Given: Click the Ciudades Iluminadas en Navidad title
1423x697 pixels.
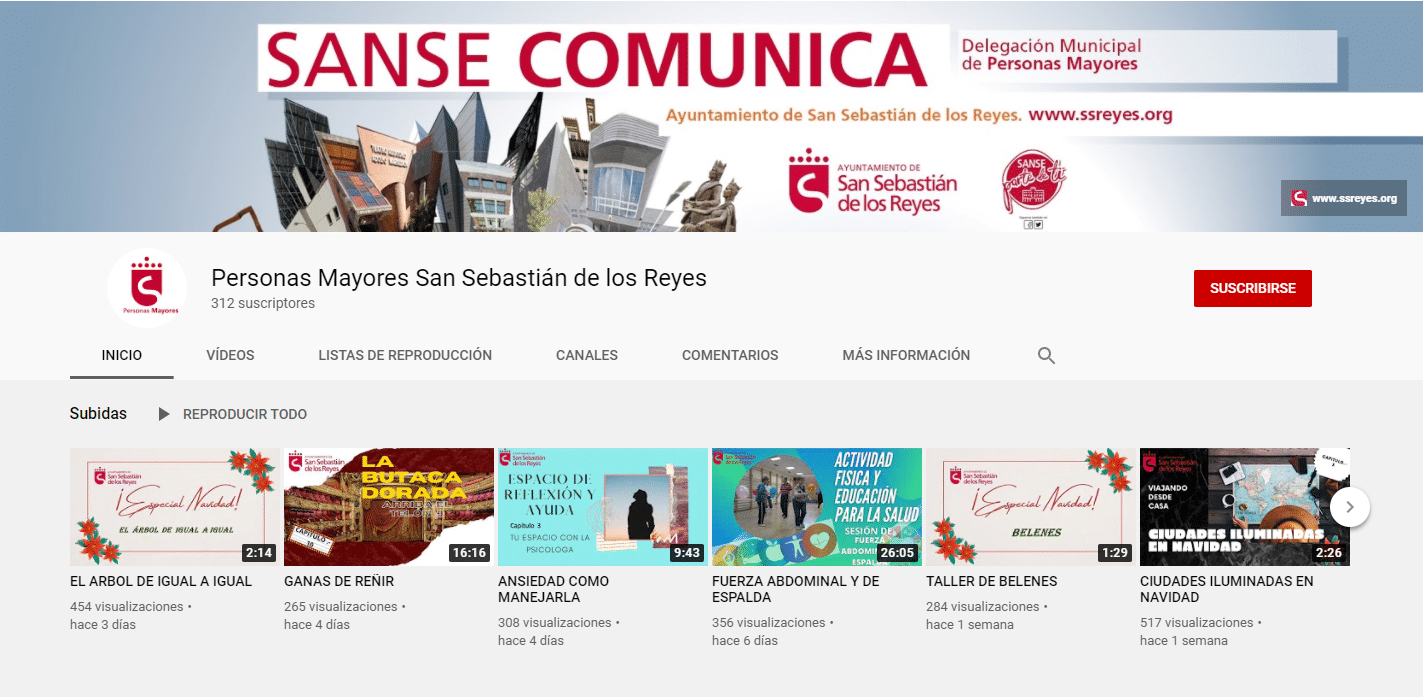Looking at the screenshot, I should point(1226,589).
